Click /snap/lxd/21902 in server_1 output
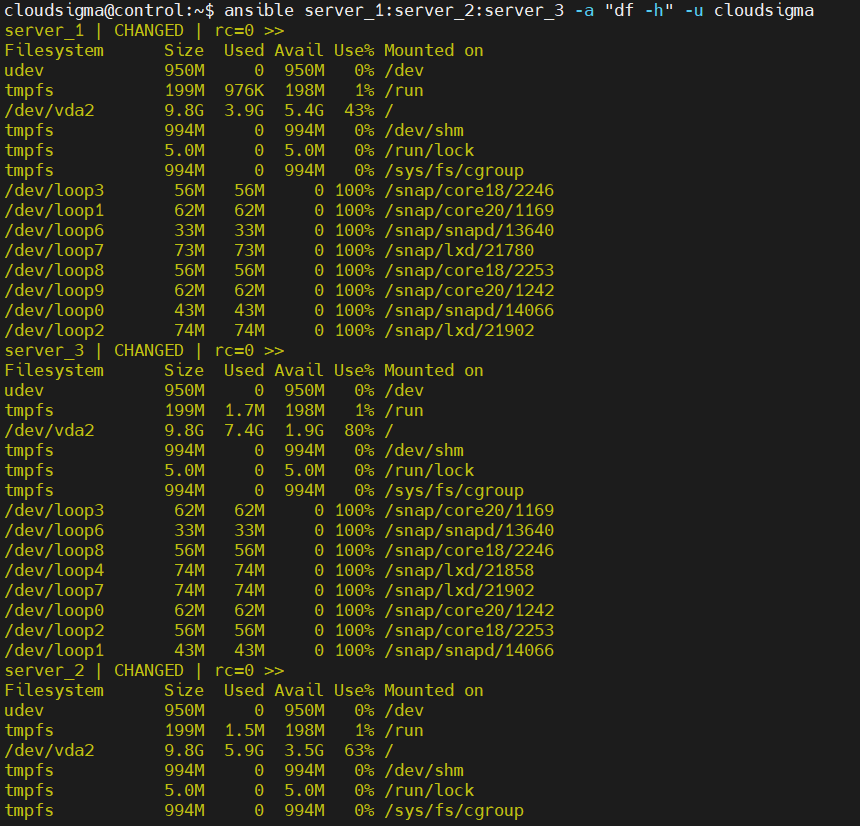The width and height of the screenshot is (860, 826). coord(459,331)
